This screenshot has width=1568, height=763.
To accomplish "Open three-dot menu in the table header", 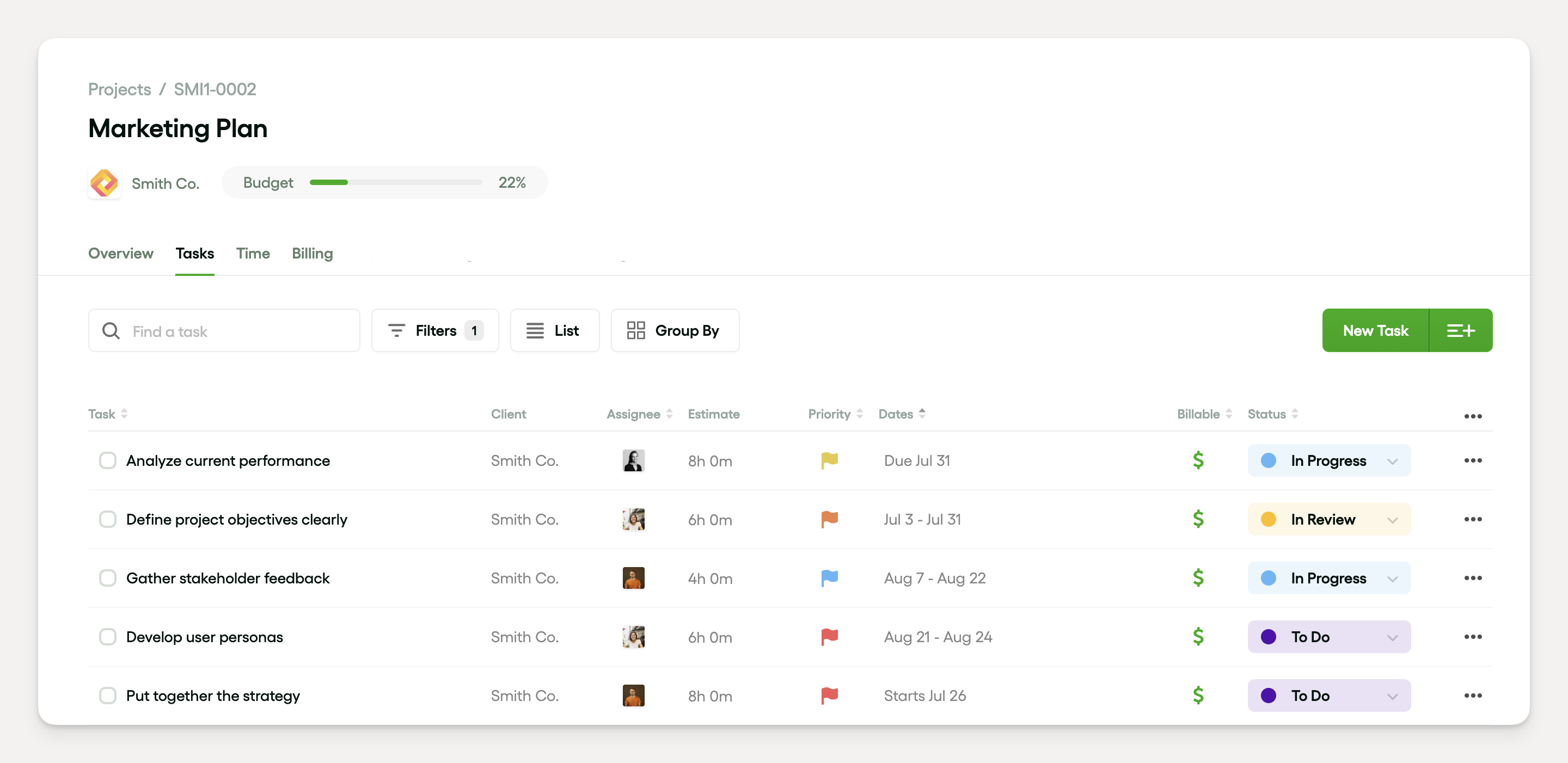I will click(x=1472, y=416).
